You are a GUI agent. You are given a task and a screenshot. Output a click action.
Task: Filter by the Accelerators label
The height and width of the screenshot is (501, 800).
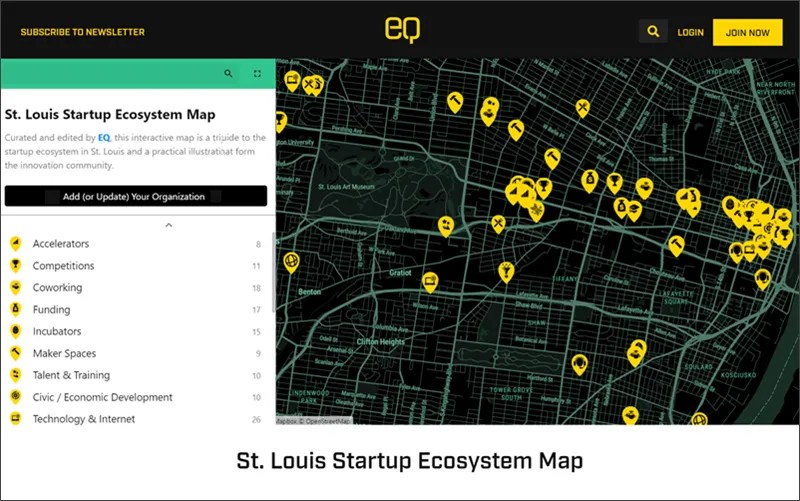pos(61,244)
